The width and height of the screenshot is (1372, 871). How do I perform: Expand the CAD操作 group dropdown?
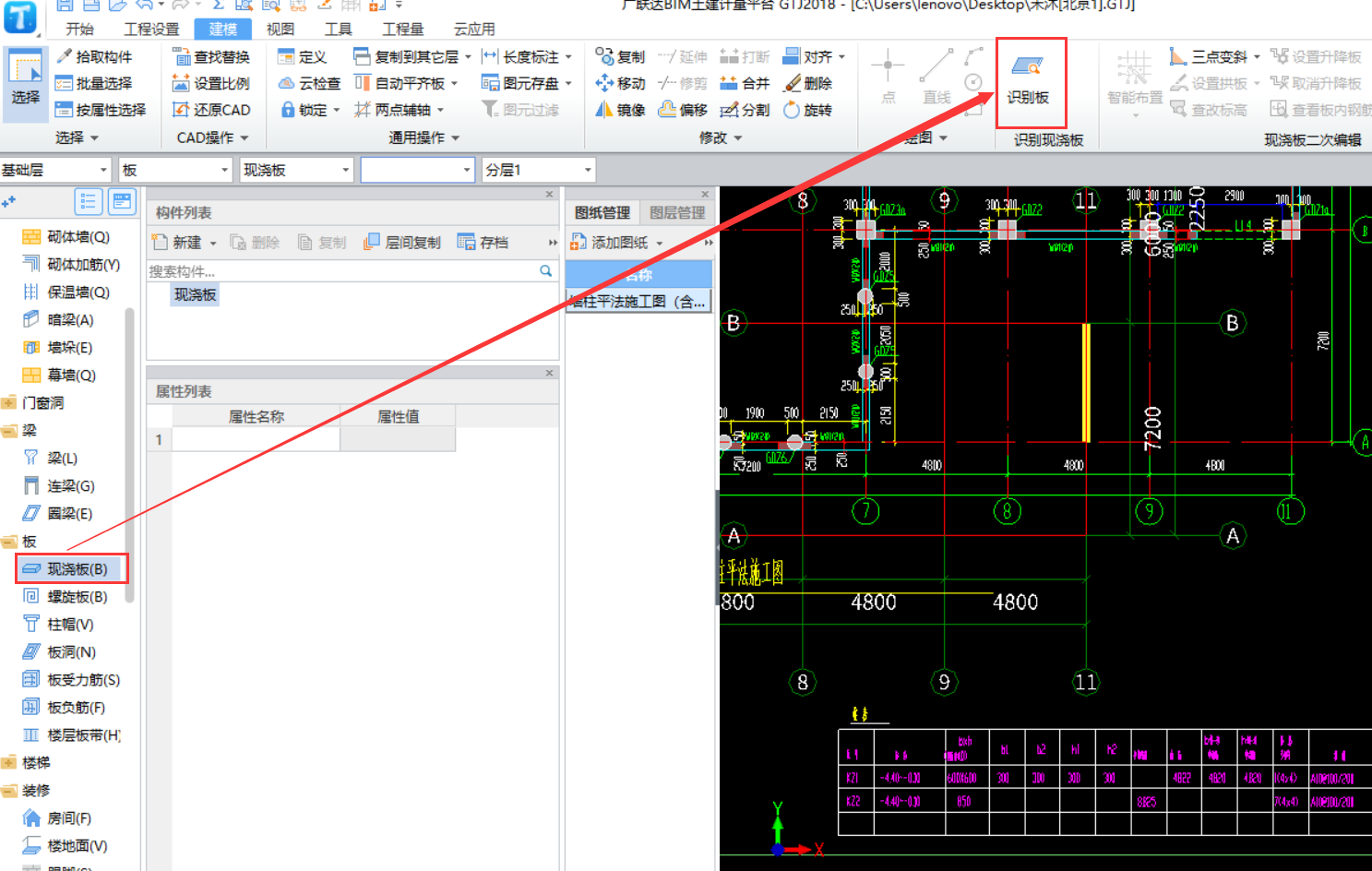click(x=212, y=137)
